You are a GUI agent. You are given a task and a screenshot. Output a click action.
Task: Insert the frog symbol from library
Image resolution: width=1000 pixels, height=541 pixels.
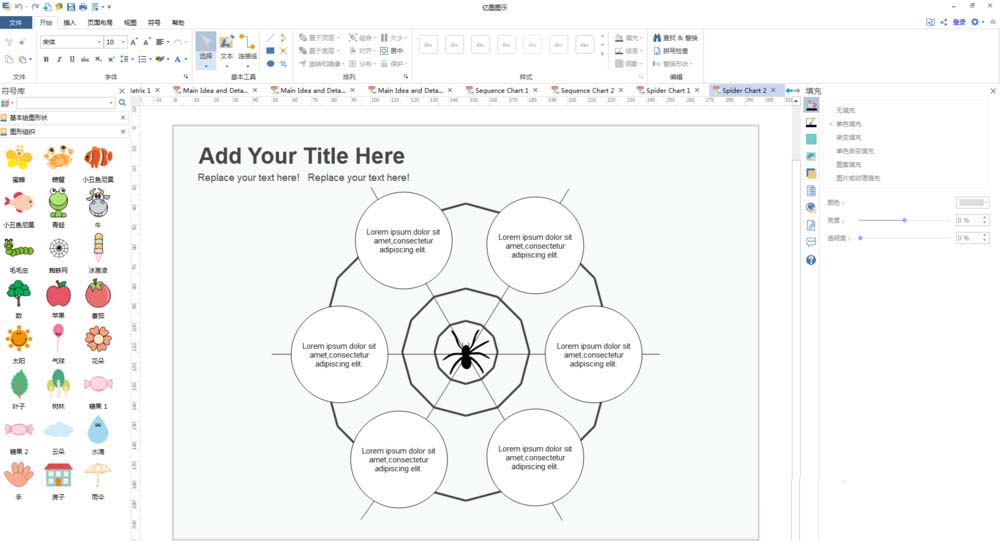tap(58, 202)
